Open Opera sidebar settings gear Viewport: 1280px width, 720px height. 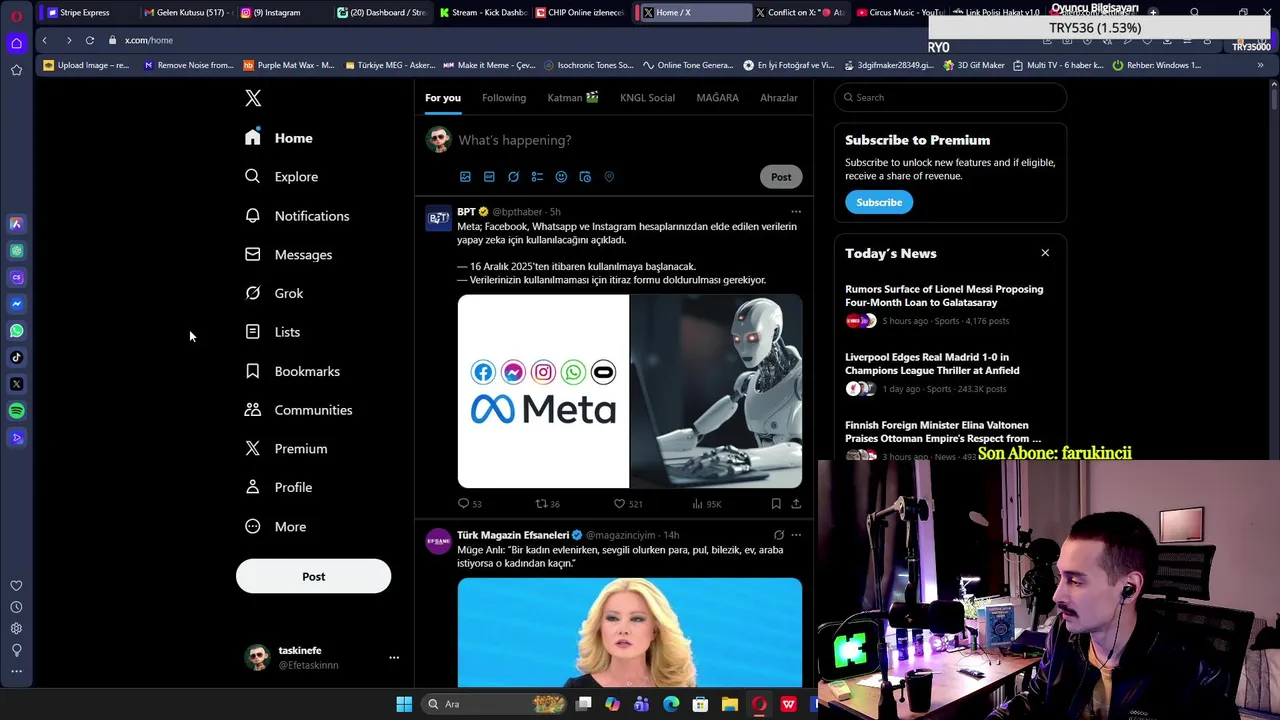(x=16, y=629)
